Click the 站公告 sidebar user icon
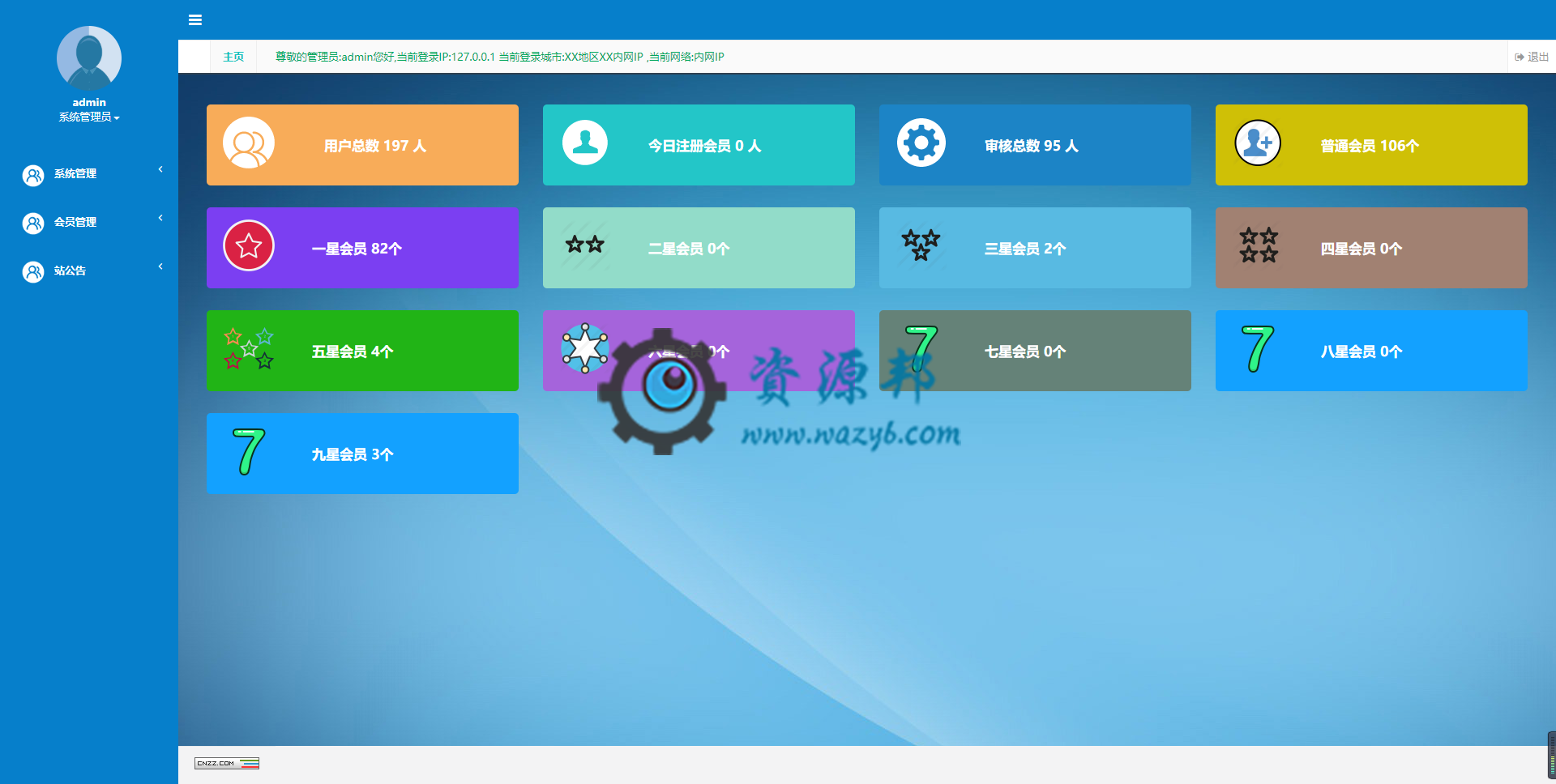 point(33,273)
